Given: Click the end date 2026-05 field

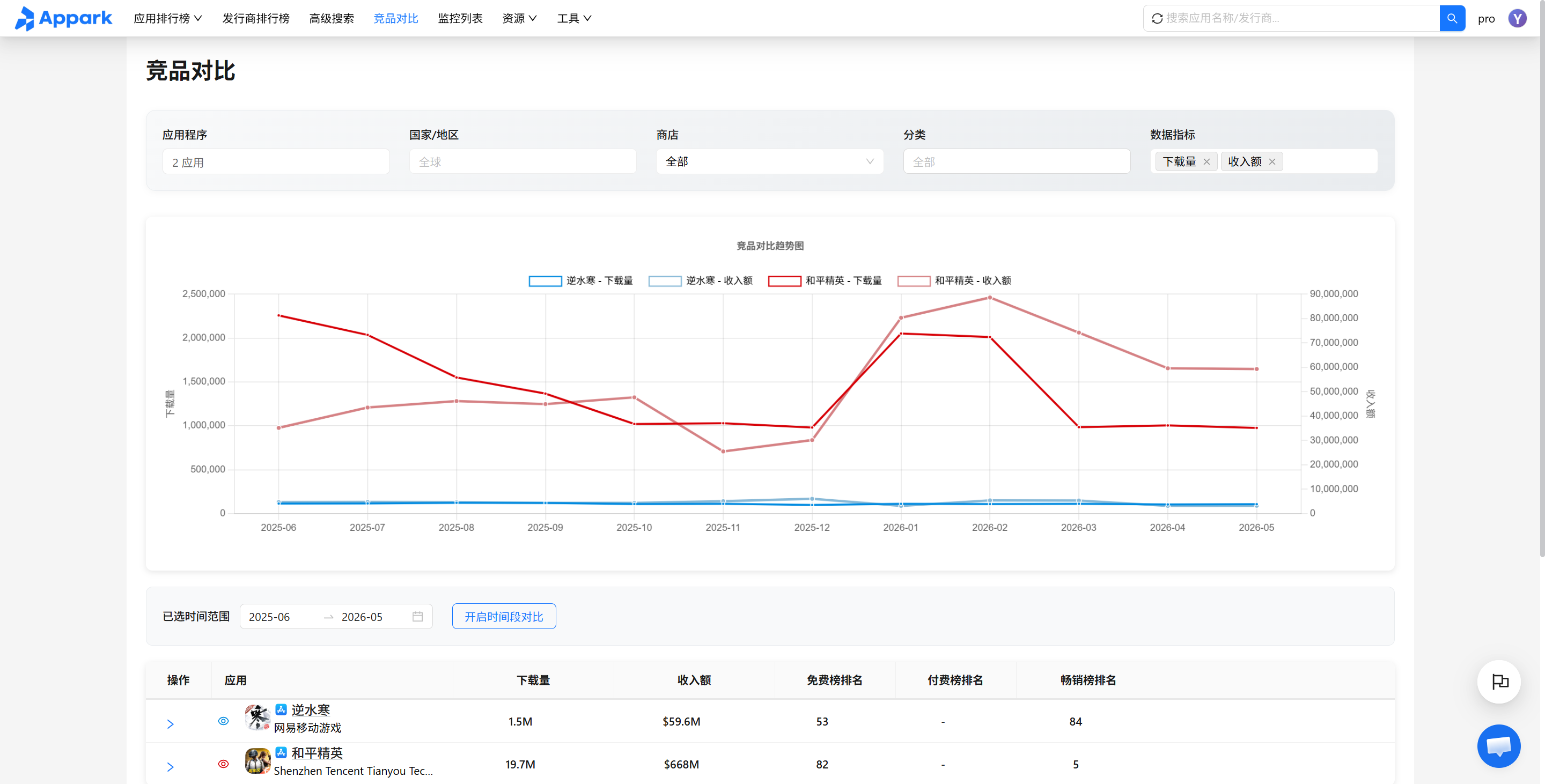Looking at the screenshot, I should [373, 617].
